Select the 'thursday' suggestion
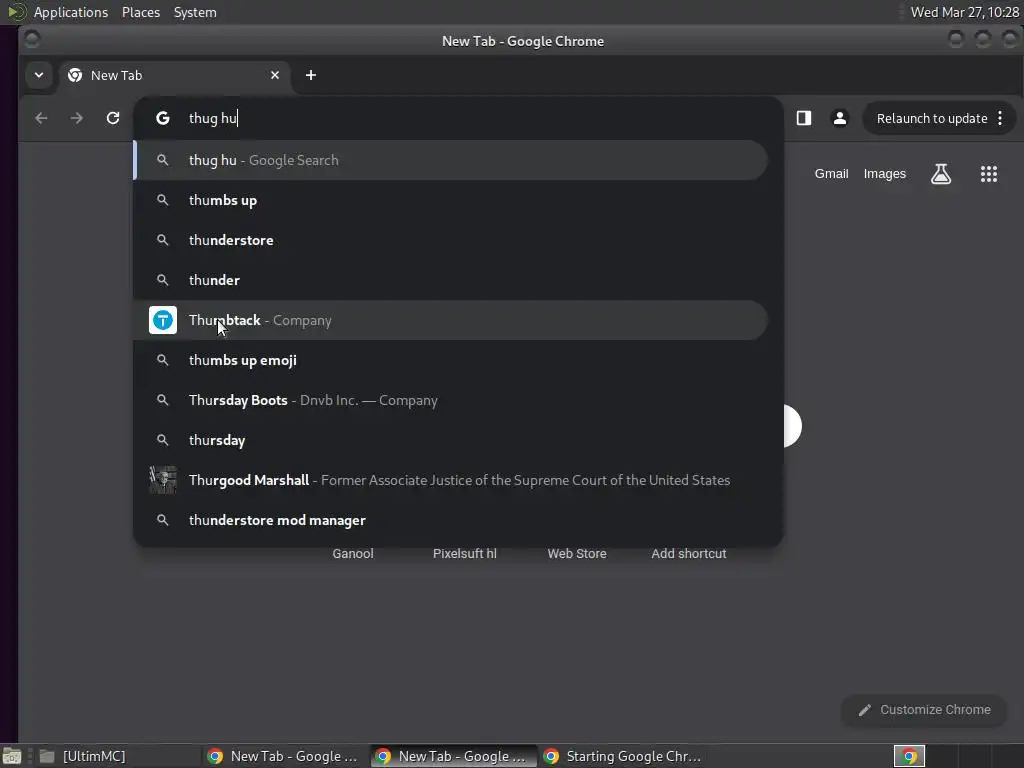1024x768 pixels. click(x=451, y=440)
